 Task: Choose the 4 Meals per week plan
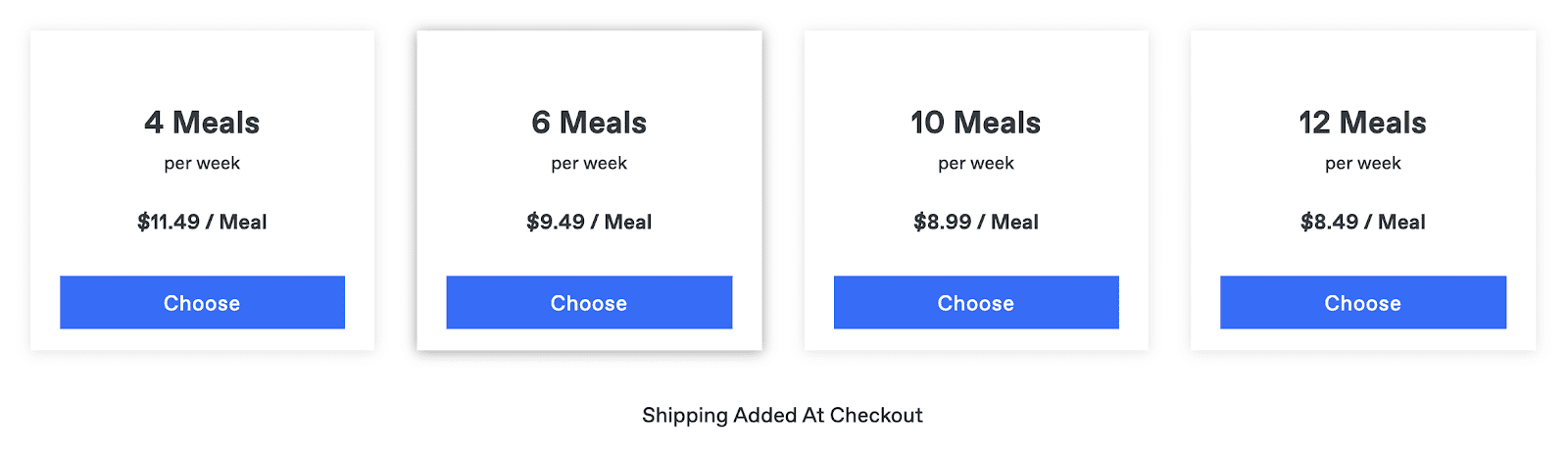coord(202,302)
